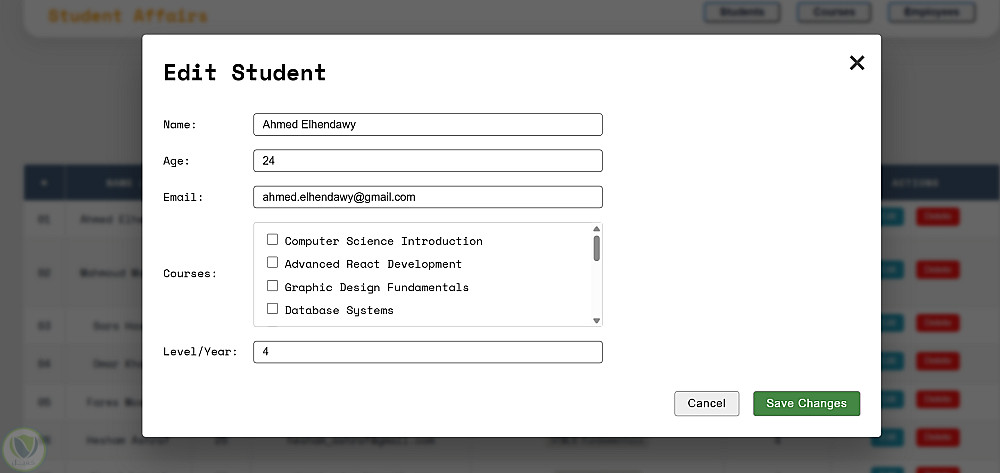Close the Edit Student dialog with X
Viewport: 1000px width, 473px height.
click(x=856, y=63)
